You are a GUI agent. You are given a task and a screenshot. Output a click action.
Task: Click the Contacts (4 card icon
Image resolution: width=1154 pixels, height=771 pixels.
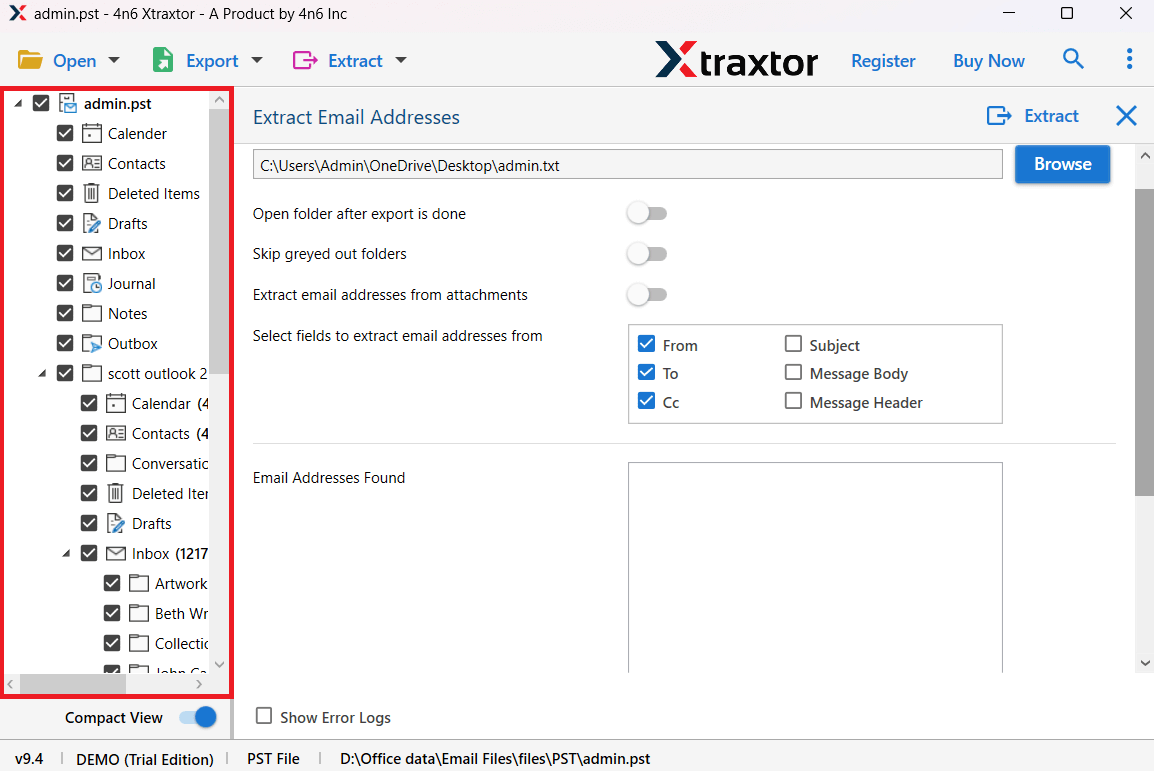coord(116,433)
